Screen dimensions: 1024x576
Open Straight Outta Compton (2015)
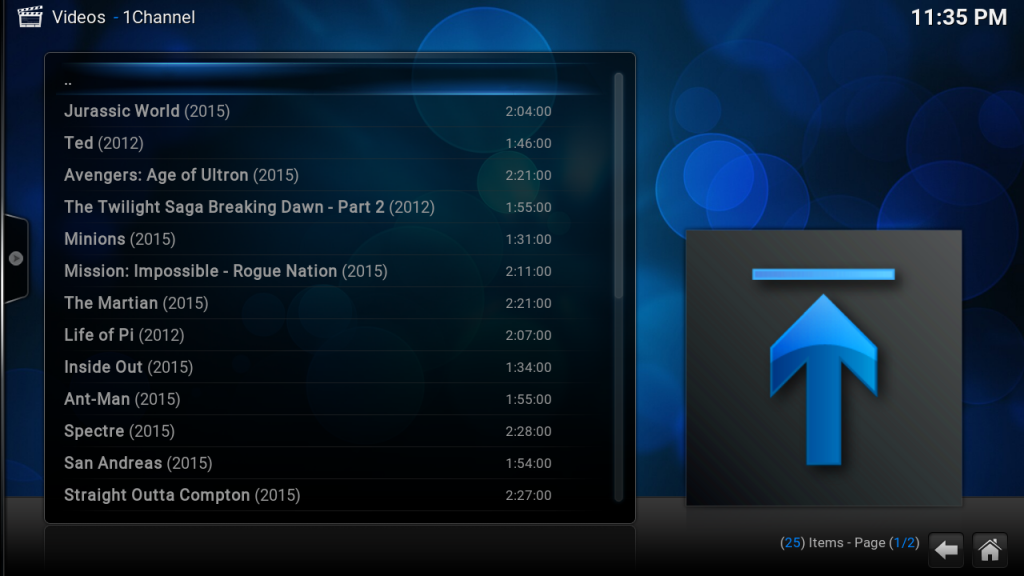(x=182, y=495)
